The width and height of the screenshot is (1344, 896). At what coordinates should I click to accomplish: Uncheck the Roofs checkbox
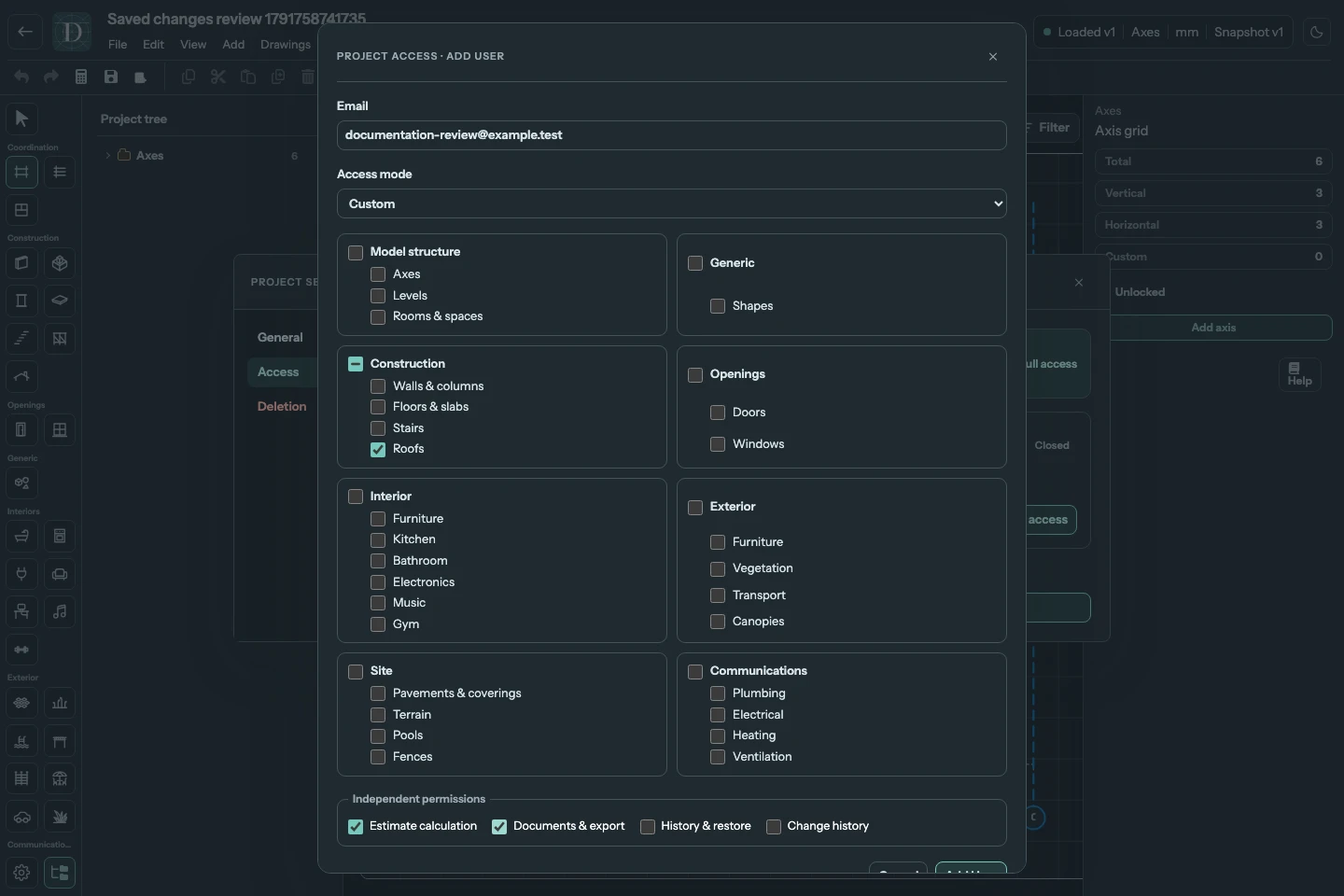click(x=378, y=449)
